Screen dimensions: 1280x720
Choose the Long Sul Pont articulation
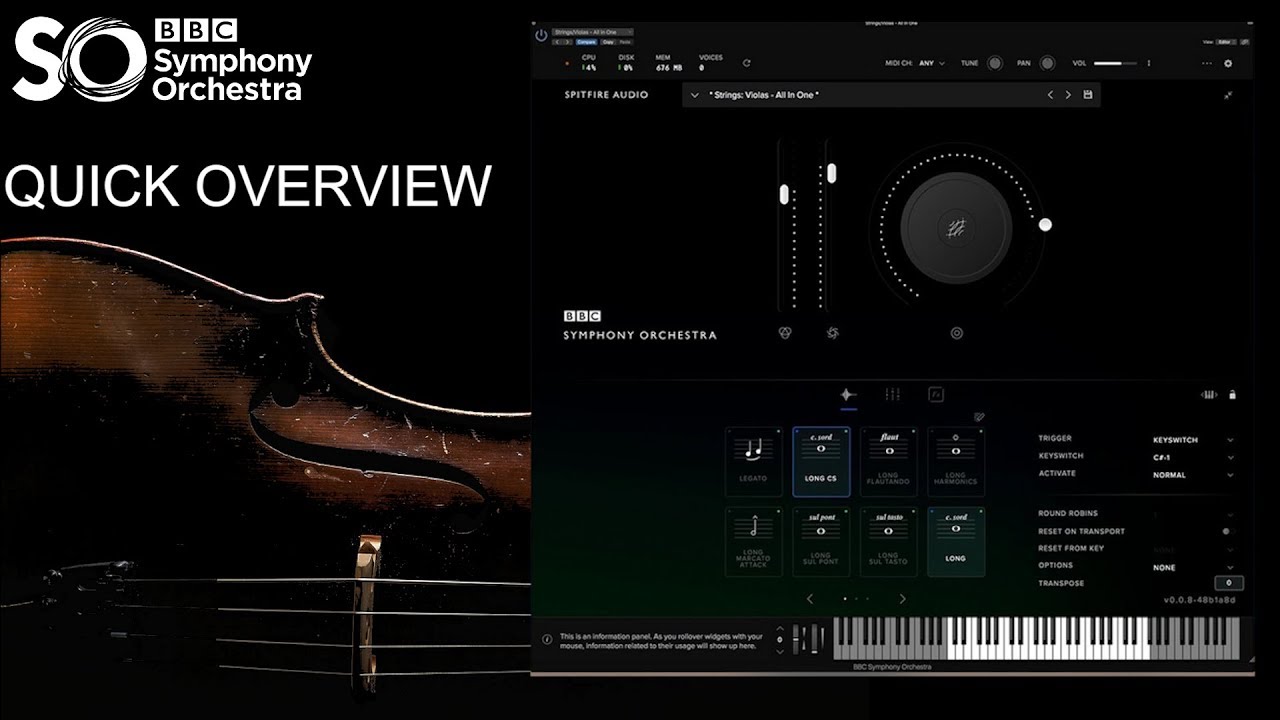(x=821, y=541)
